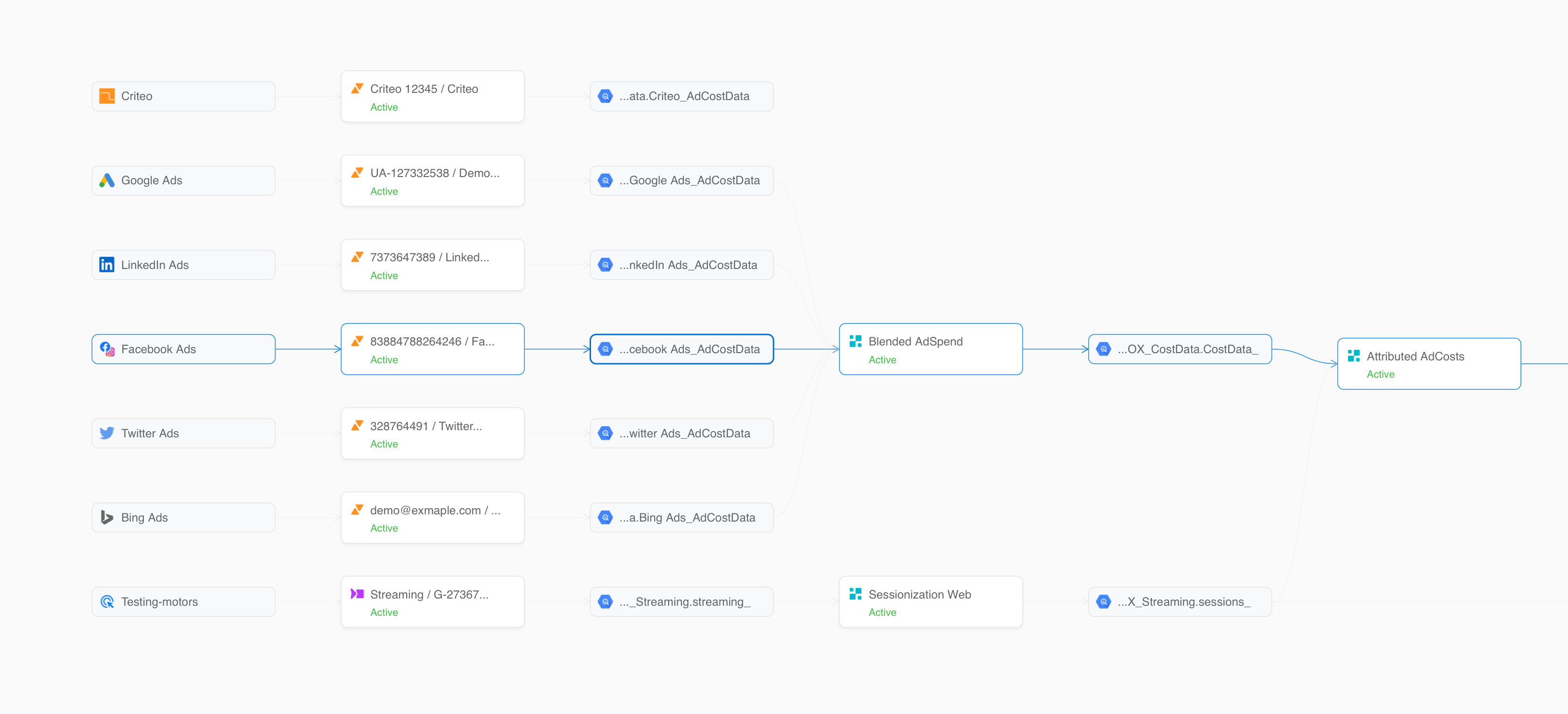Select the LinkedIn Ads source node
This screenshot has width=1568, height=714.
click(x=183, y=265)
